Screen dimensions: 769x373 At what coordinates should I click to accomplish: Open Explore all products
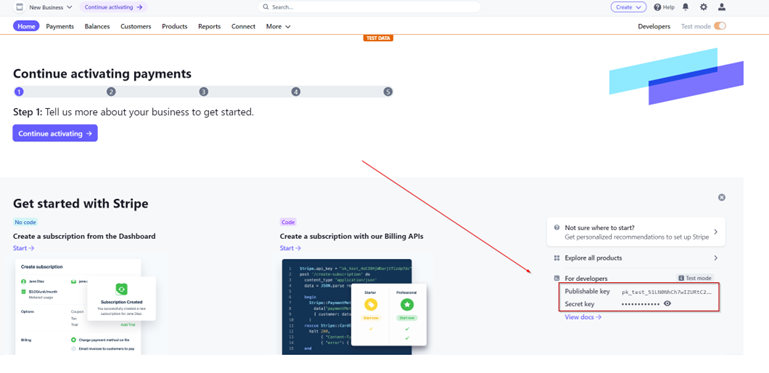click(x=636, y=258)
